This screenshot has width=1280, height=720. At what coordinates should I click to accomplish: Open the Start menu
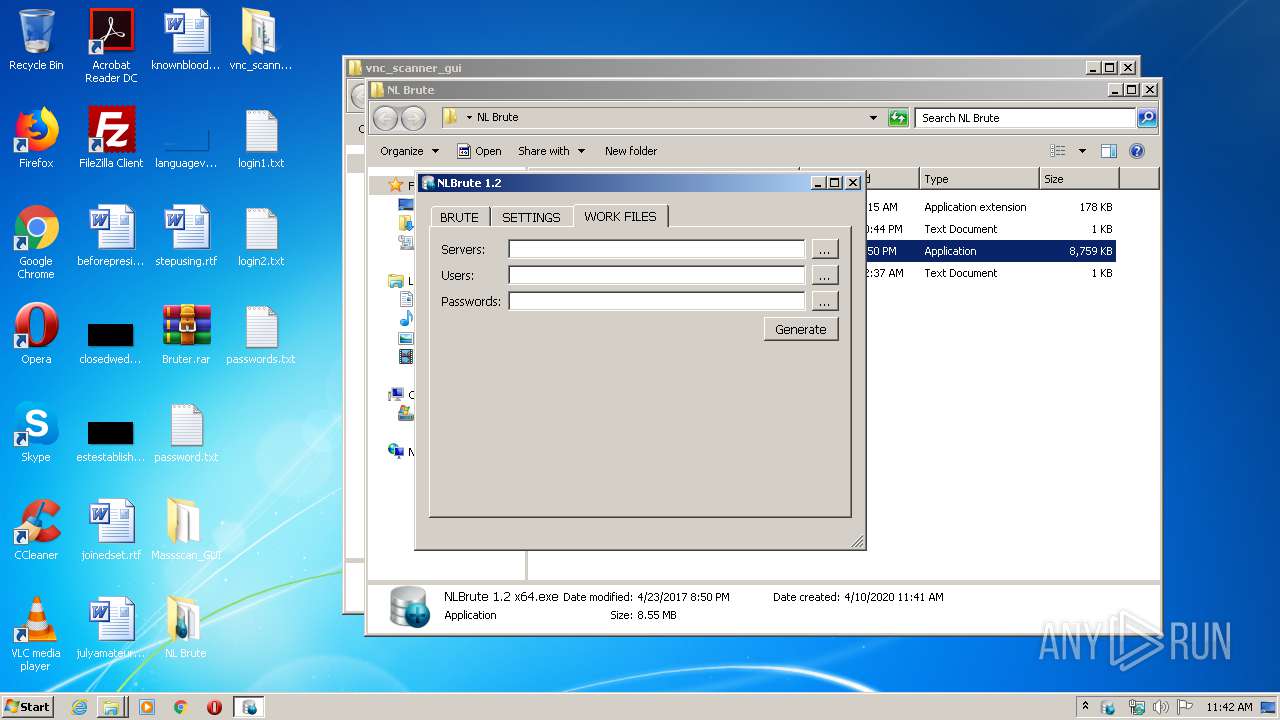tap(28, 706)
